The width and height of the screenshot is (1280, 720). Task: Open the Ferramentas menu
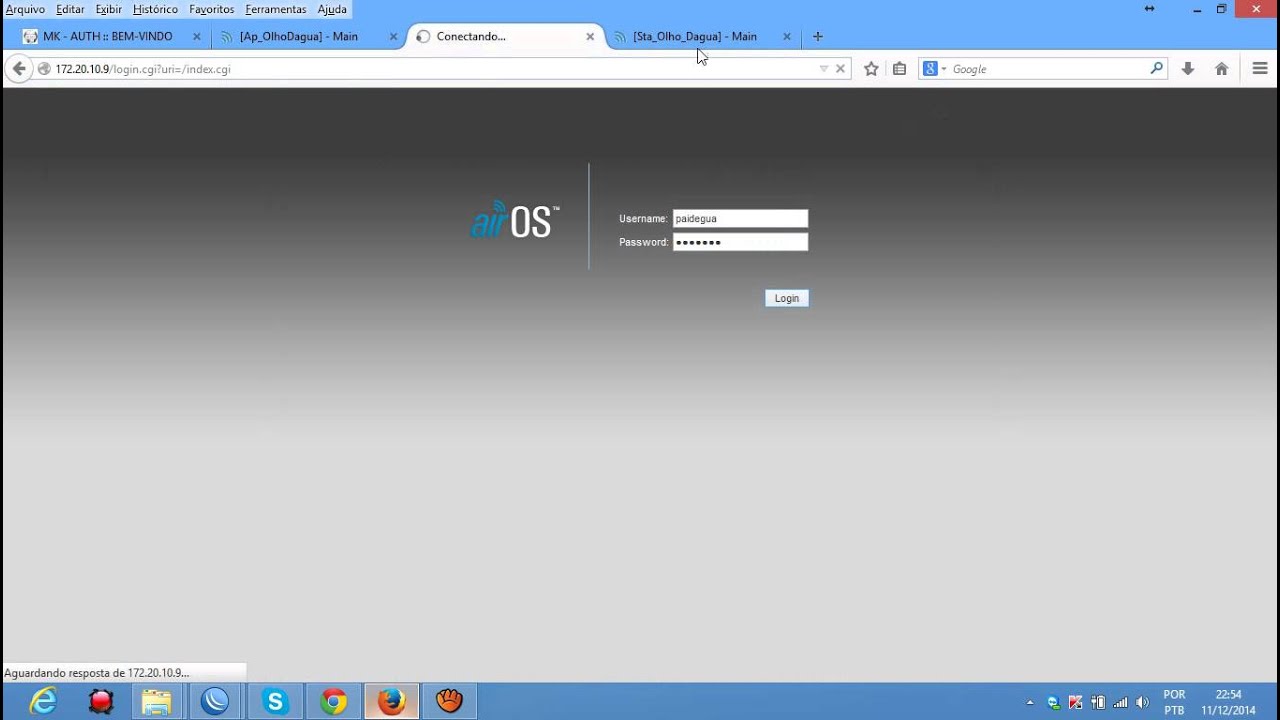(275, 9)
